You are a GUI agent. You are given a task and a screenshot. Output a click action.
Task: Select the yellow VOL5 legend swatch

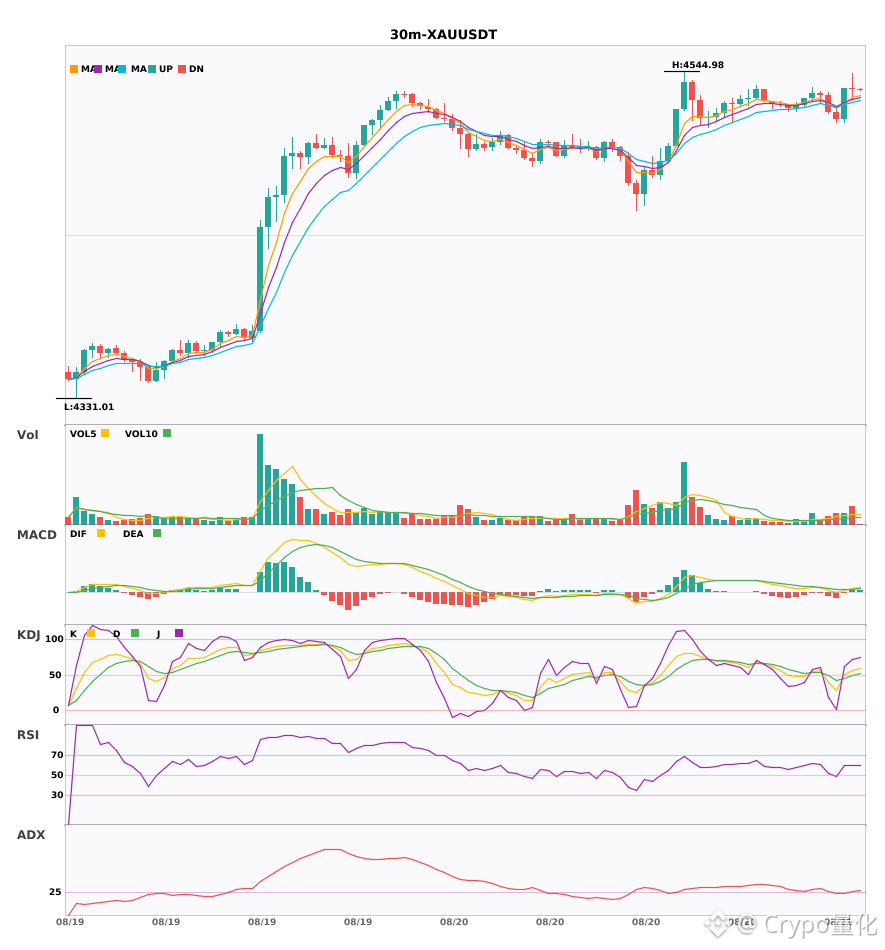pos(105,433)
